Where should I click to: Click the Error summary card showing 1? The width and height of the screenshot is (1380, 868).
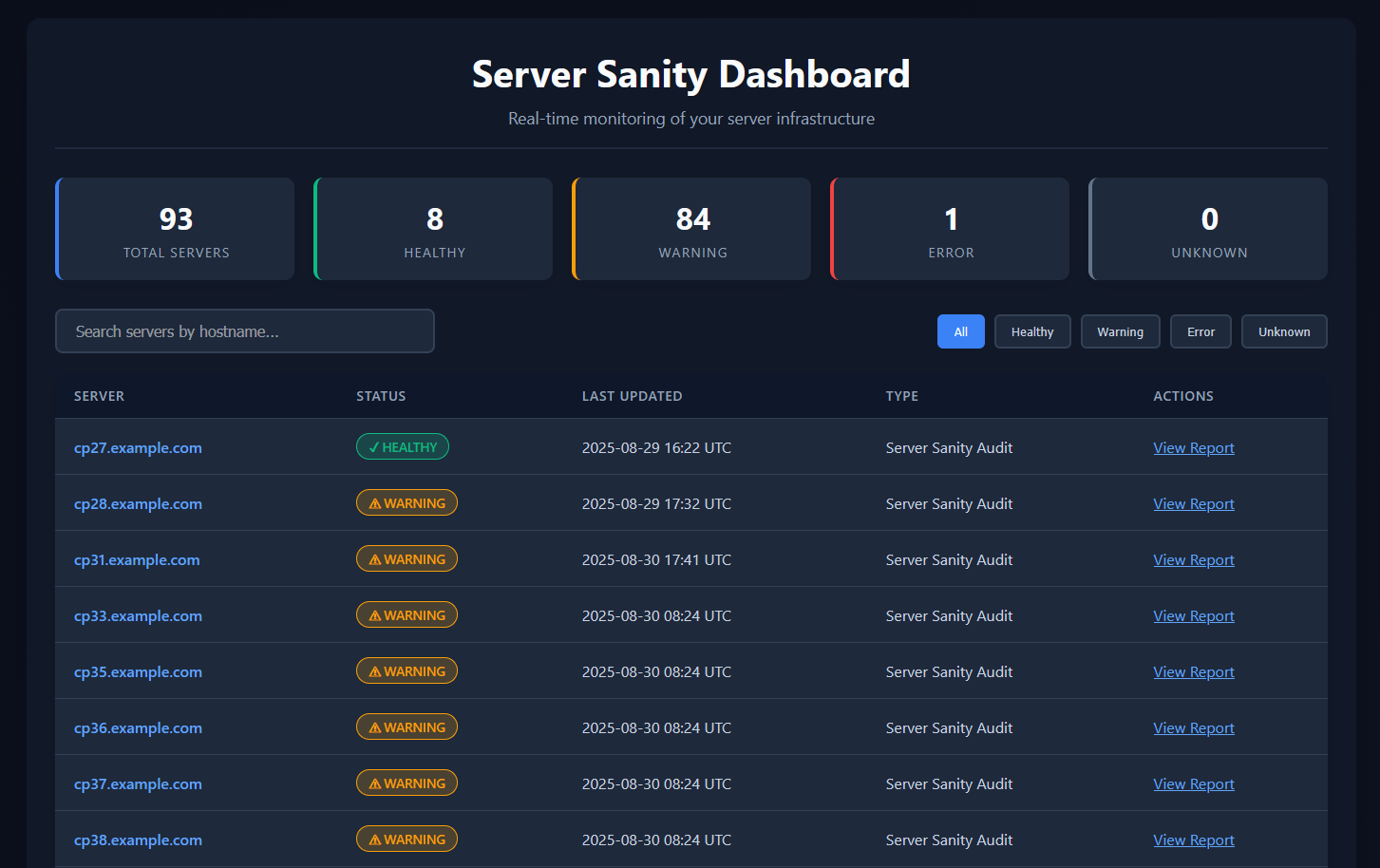(x=950, y=229)
